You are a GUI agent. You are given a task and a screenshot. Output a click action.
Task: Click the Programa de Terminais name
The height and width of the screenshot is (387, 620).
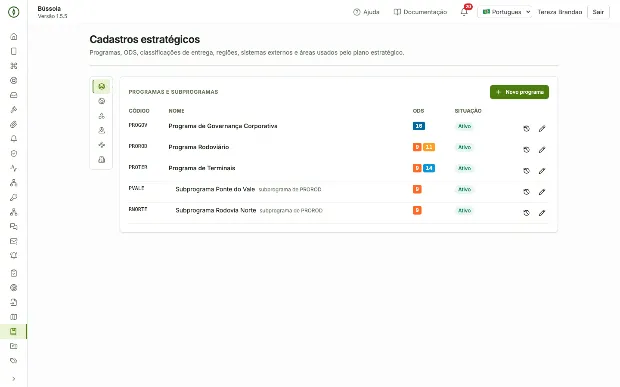202,168
